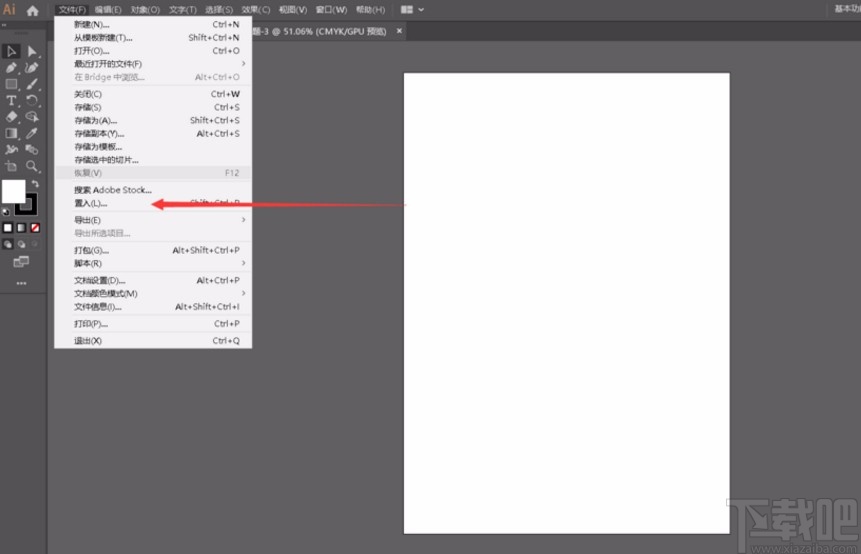The width and height of the screenshot is (861, 554).
Task: Open the 效果(C) menu
Action: [x=255, y=10]
